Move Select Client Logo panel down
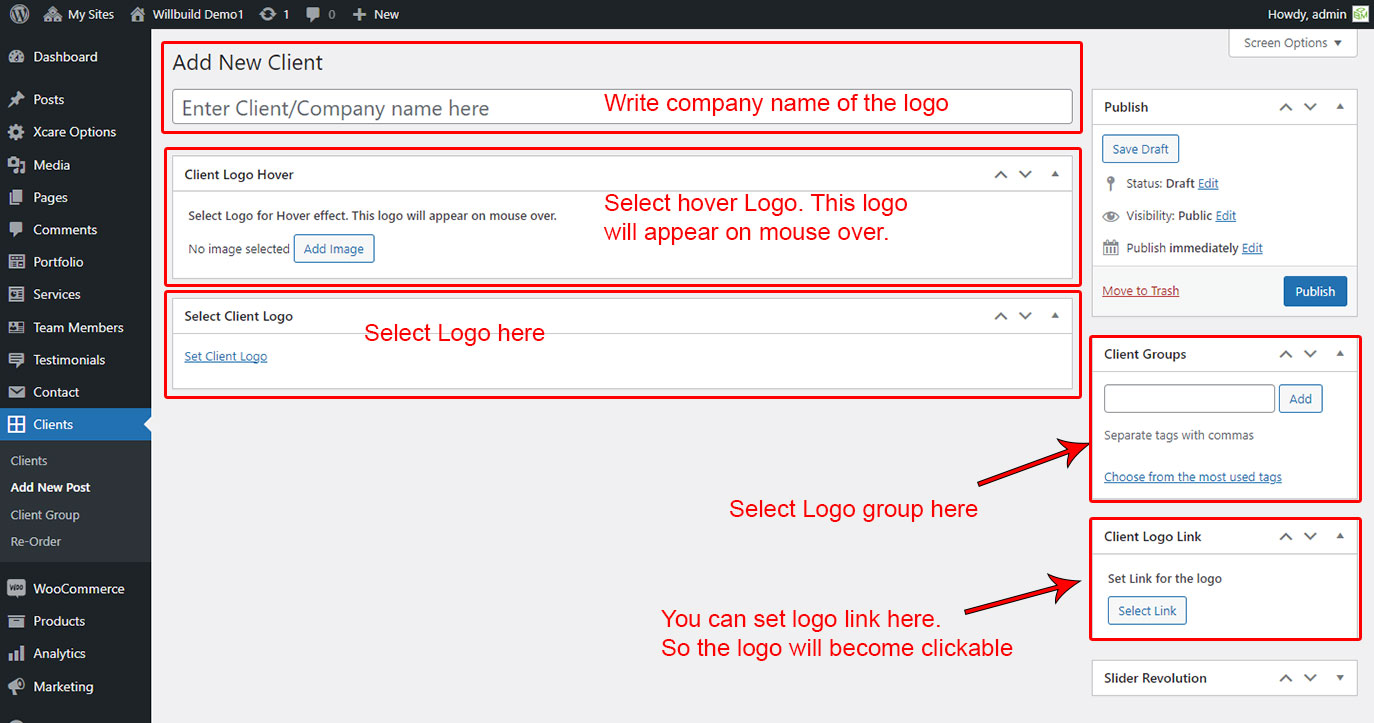This screenshot has height=723, width=1374. [x=1025, y=316]
